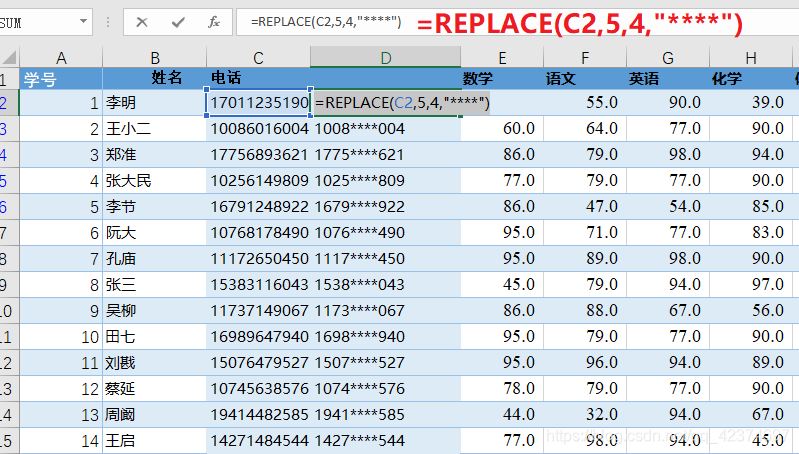Select masked number 1117****450

[386, 259]
